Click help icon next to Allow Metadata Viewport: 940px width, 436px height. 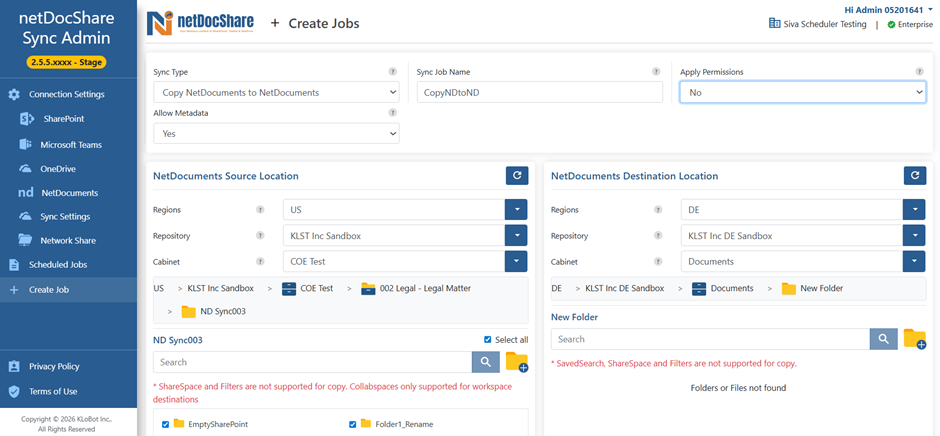[393, 112]
